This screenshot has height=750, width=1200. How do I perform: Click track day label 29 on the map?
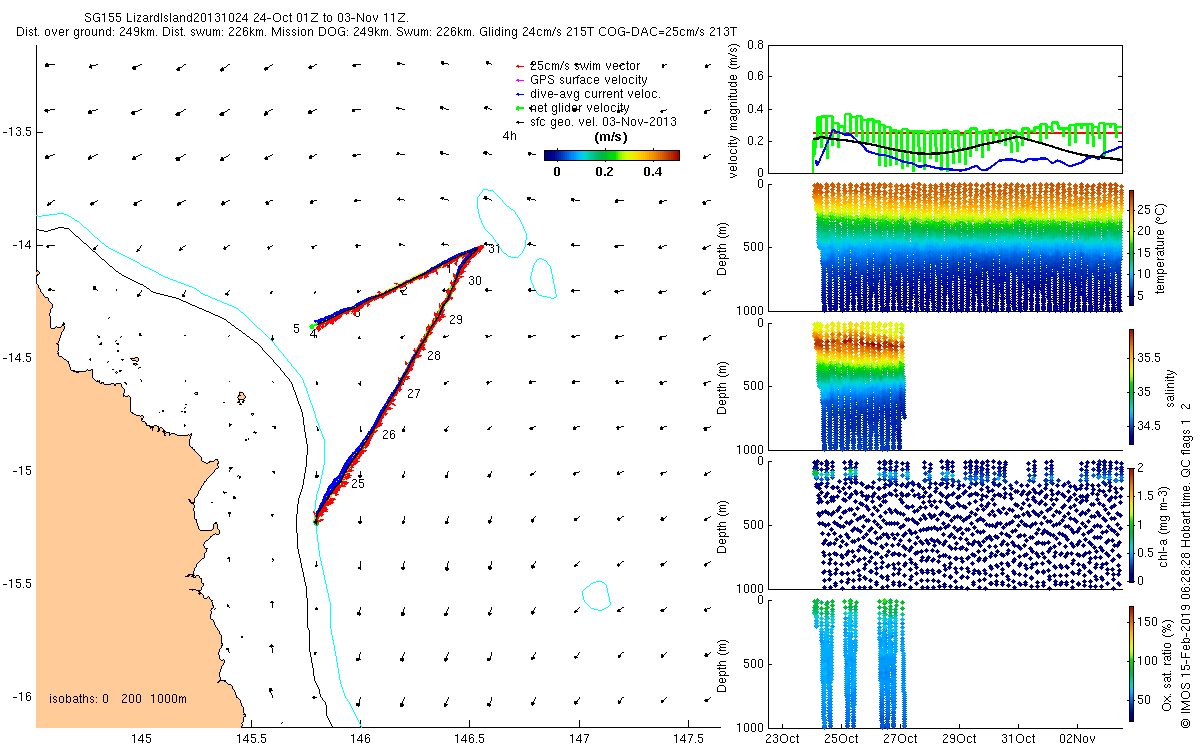click(456, 320)
